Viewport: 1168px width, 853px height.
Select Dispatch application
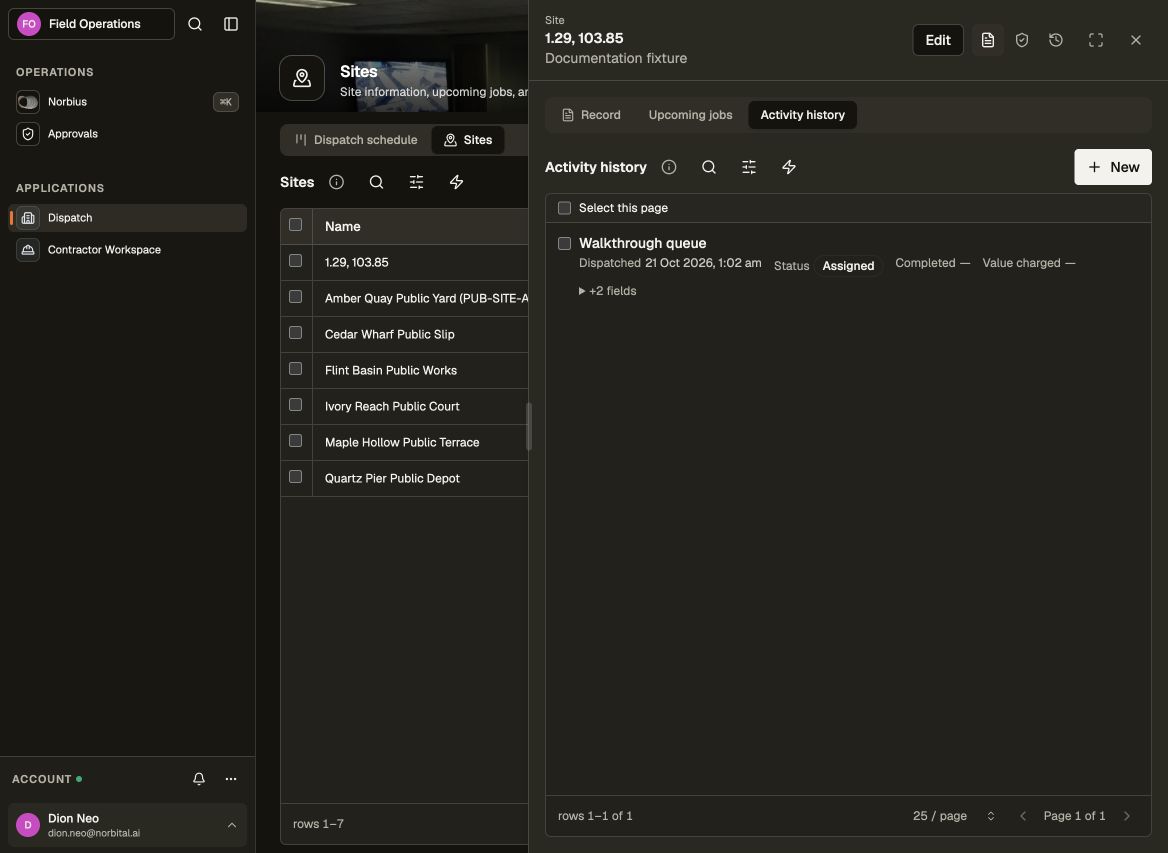pyautogui.click(x=127, y=218)
